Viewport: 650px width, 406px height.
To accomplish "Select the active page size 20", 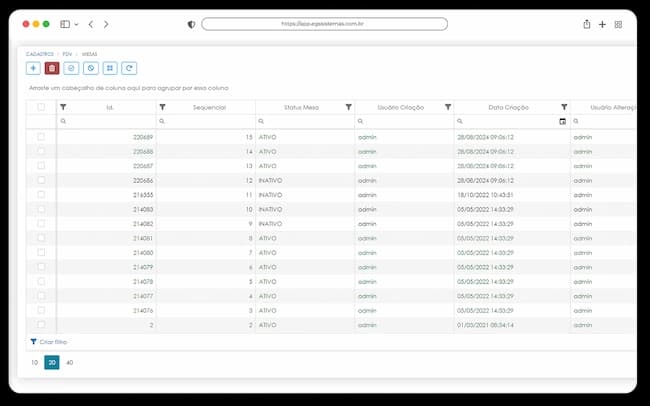I will 52,362.
